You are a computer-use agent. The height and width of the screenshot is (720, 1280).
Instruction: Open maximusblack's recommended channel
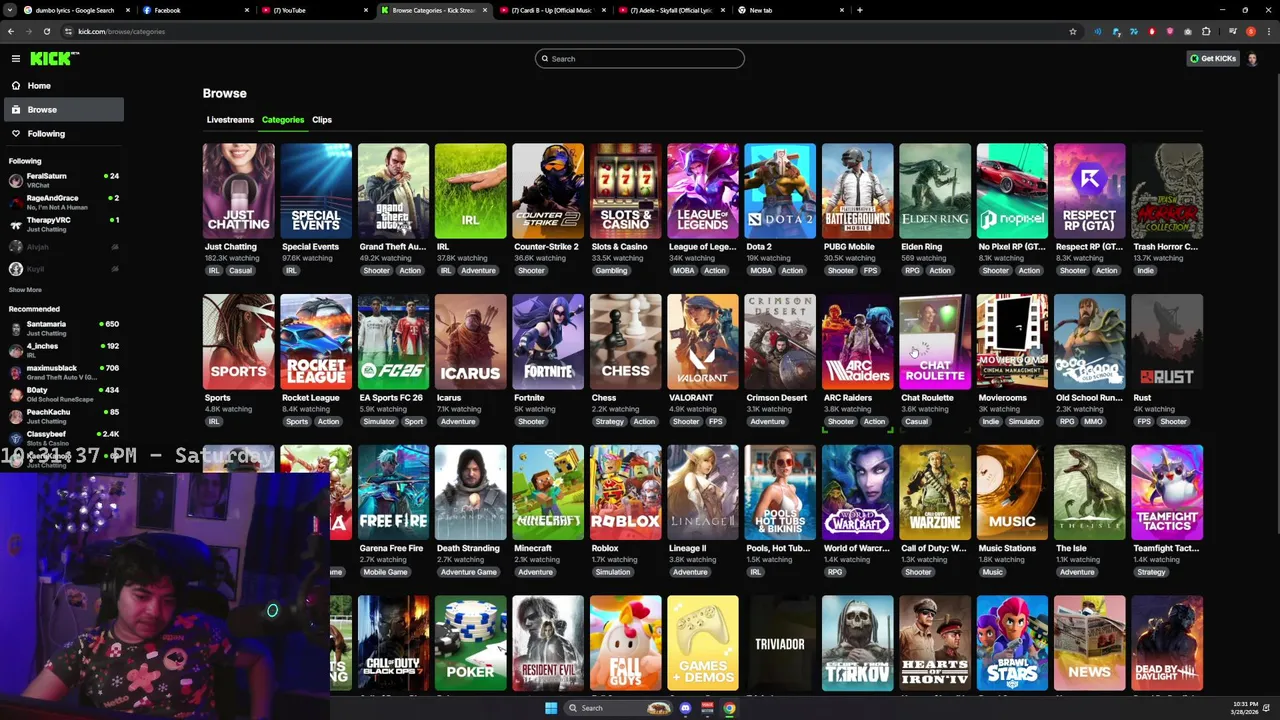click(62, 373)
